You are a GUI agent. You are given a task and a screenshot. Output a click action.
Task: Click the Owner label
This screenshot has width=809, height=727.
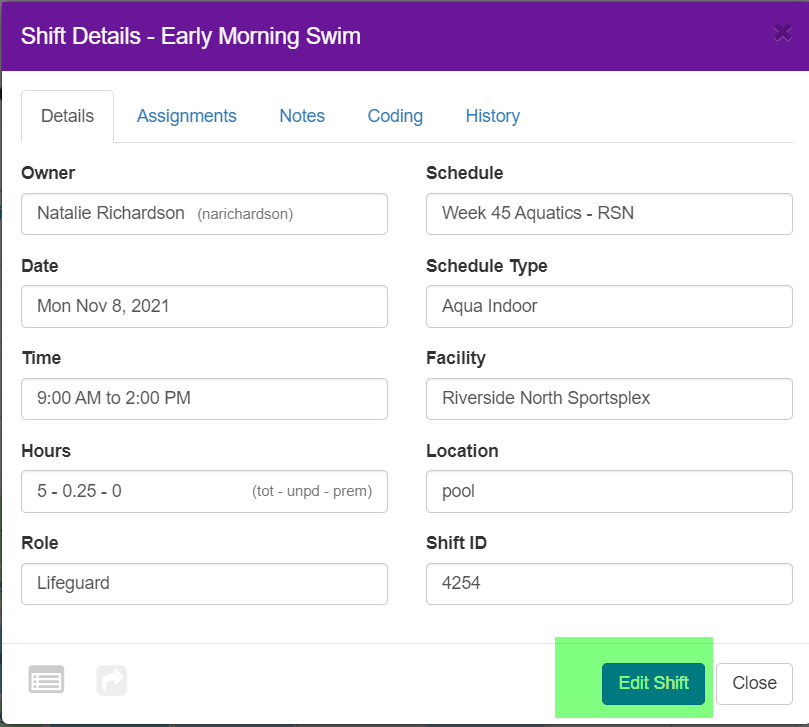coord(48,173)
